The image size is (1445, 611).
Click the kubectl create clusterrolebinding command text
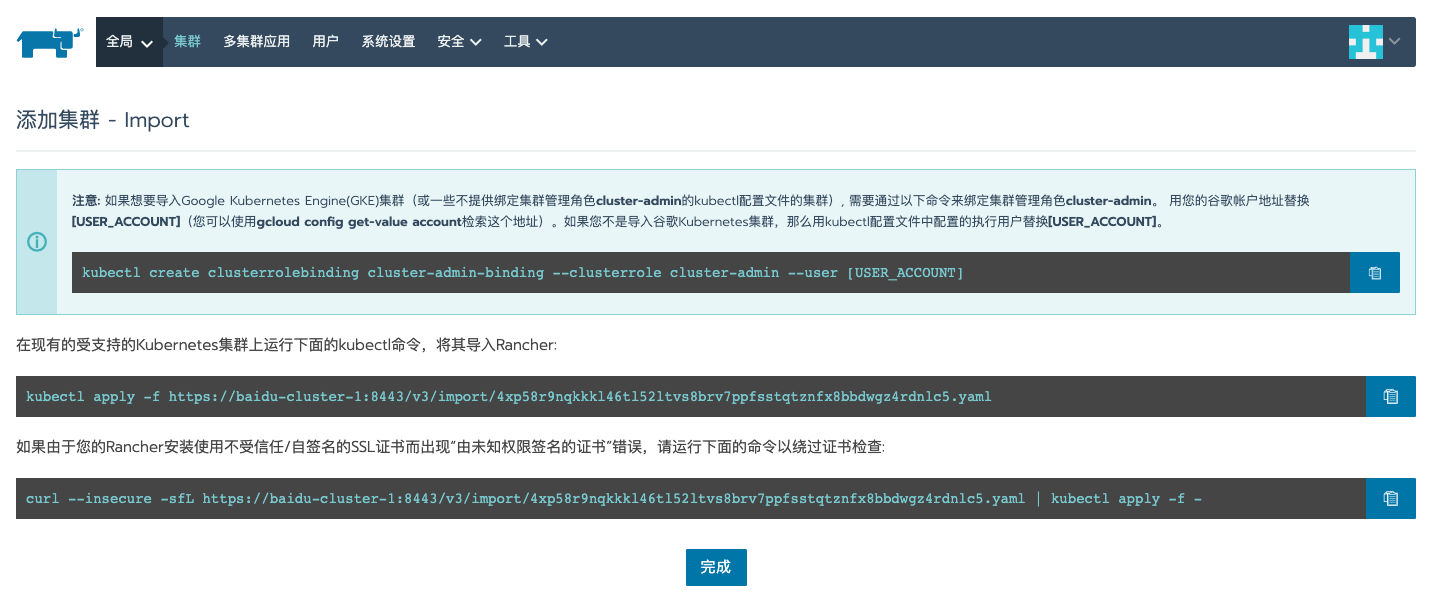click(523, 273)
